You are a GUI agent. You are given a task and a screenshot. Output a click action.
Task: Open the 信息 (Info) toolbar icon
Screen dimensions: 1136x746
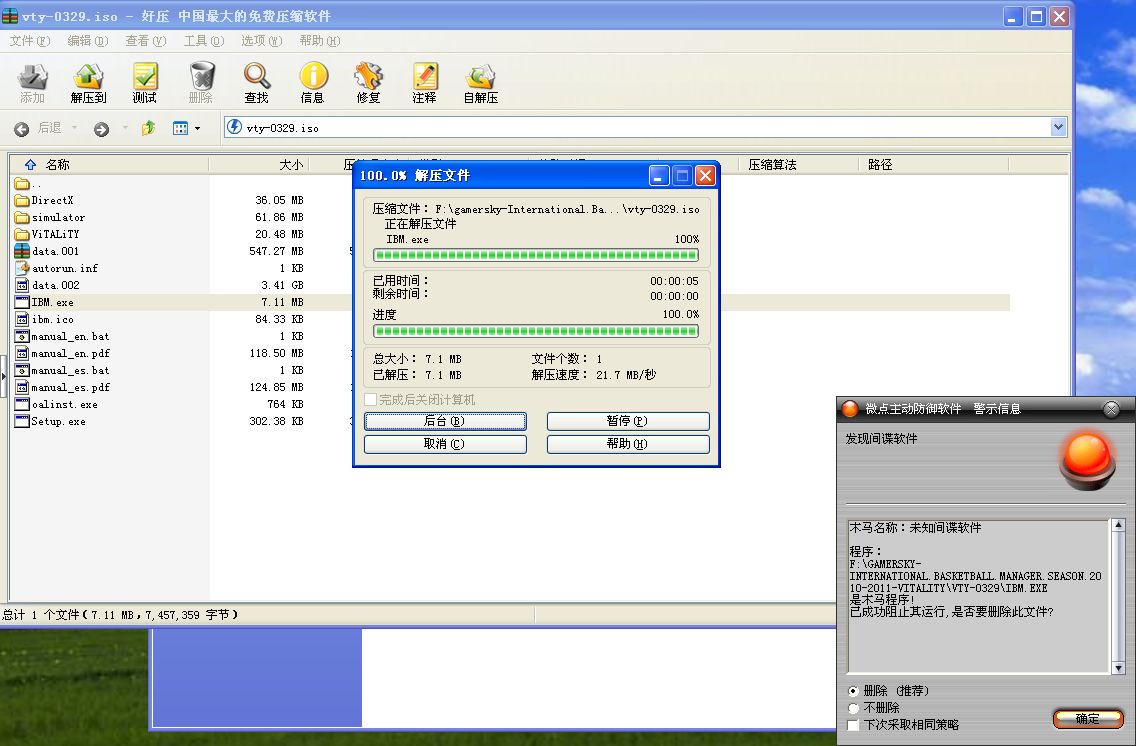tap(312, 83)
